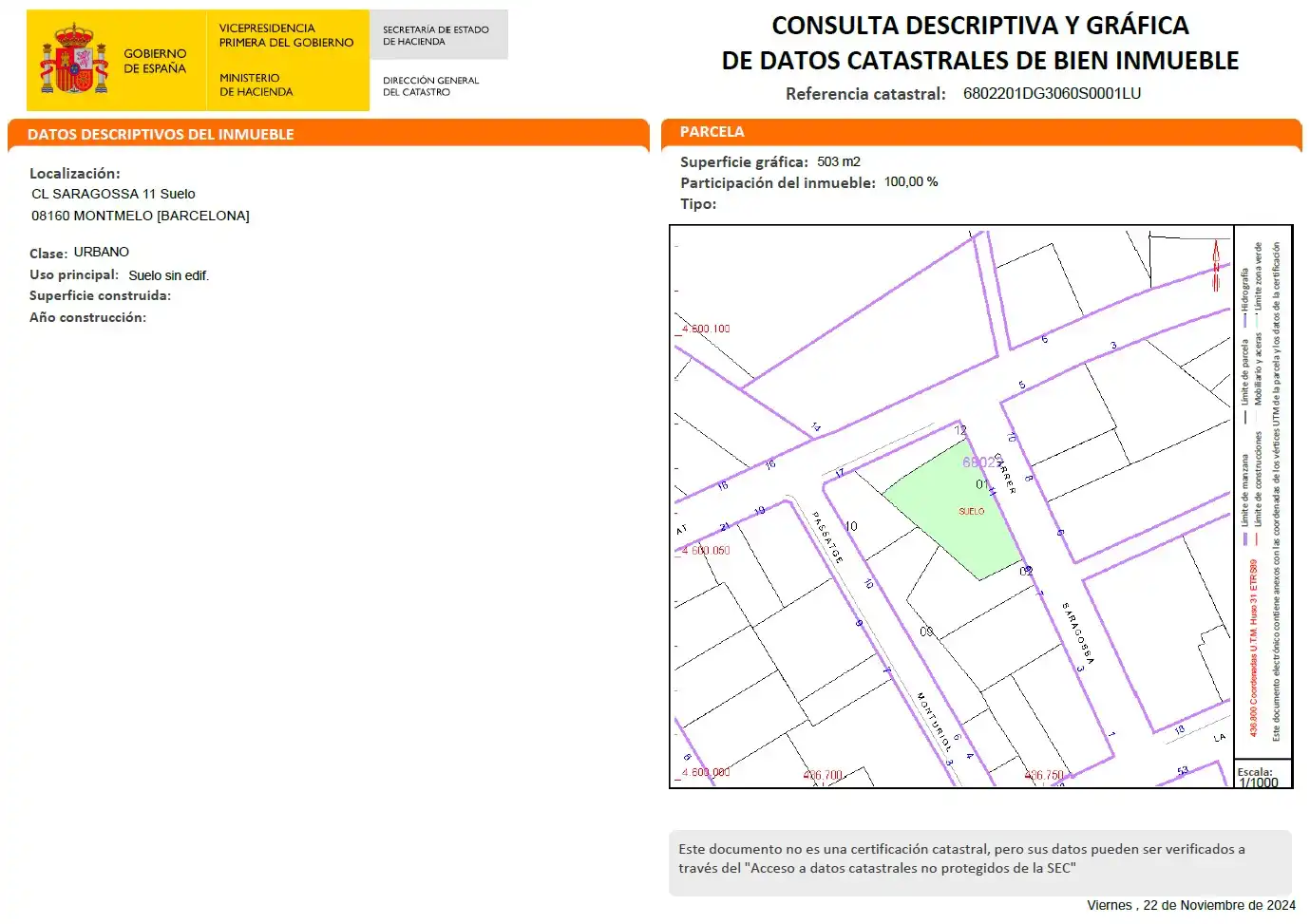Click title 'CONSULTA DESCRIPTIVA Y GRÁFICA'
The height and width of the screenshot is (924, 1310).
979,25
